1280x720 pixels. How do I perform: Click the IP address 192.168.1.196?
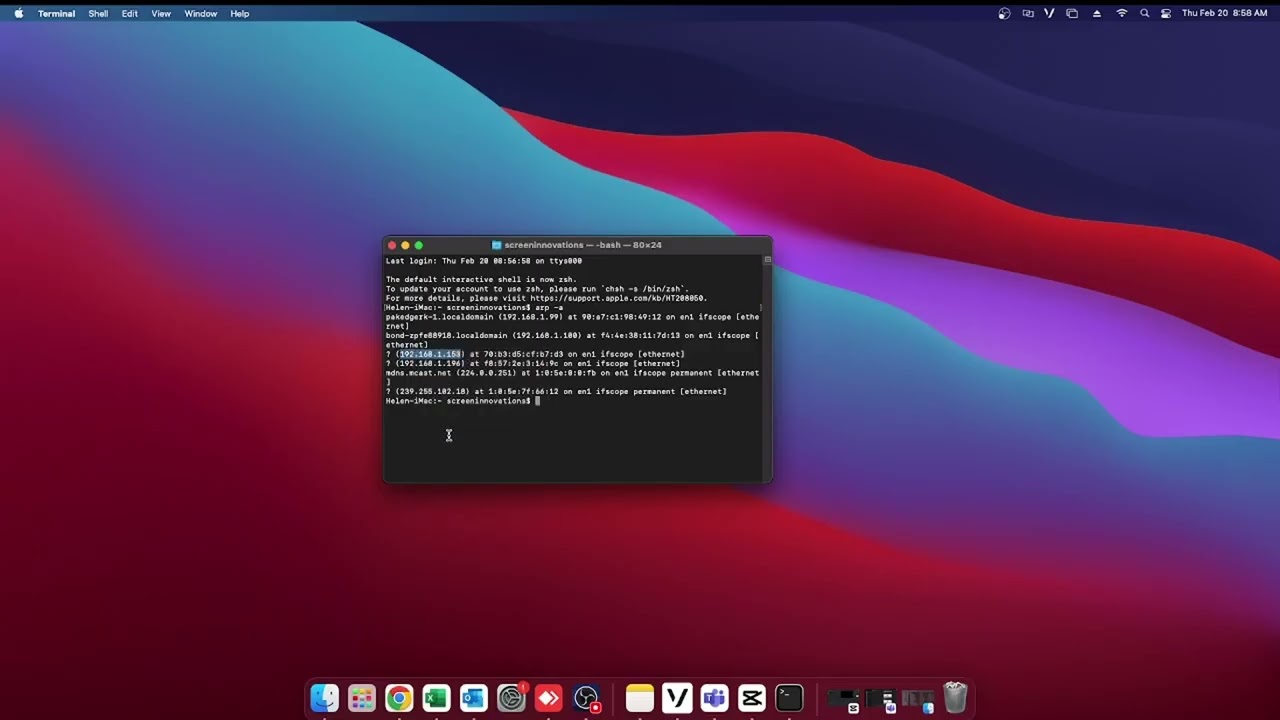point(430,363)
